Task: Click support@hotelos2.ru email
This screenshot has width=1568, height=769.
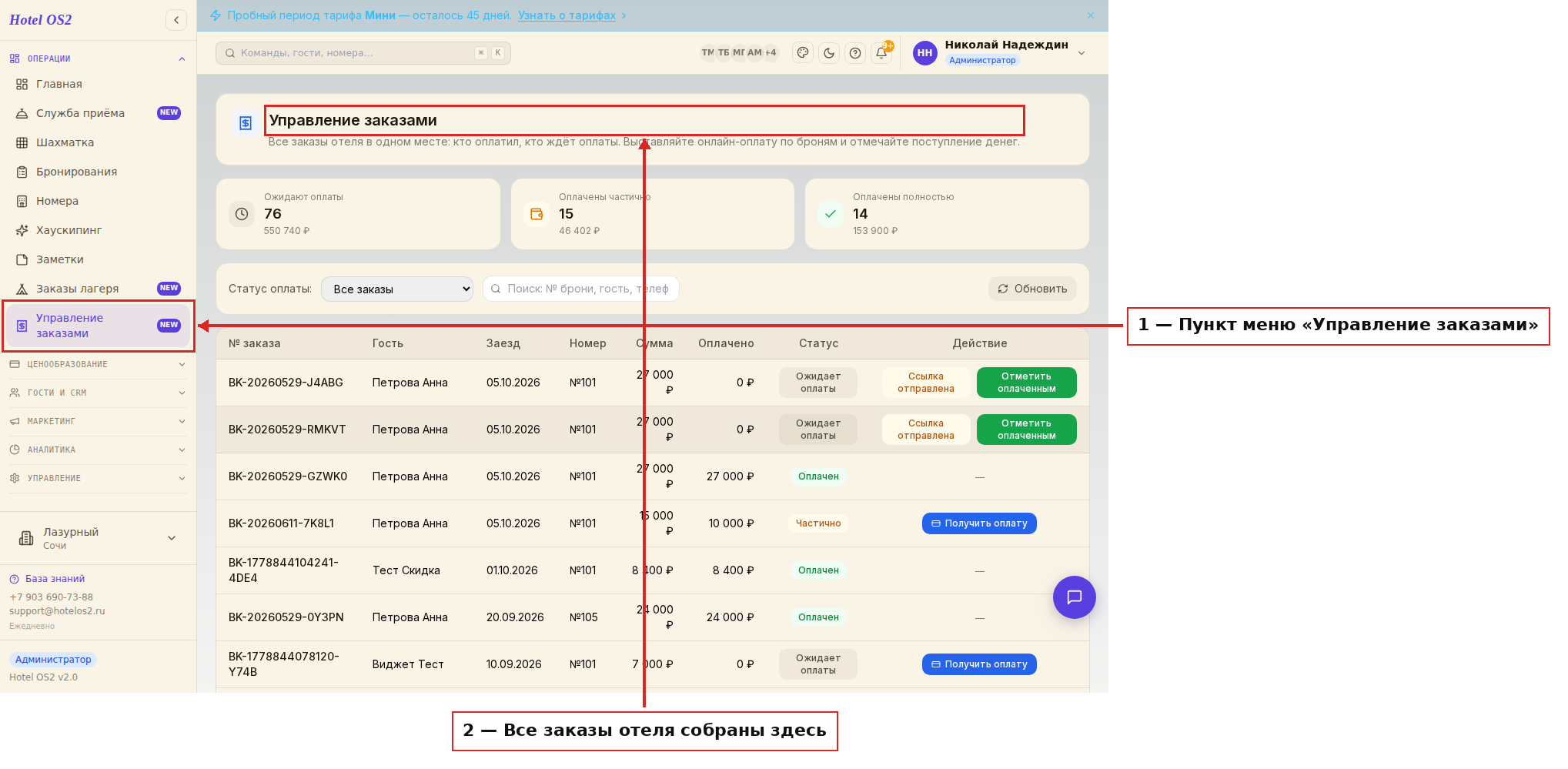Action: click(x=57, y=611)
